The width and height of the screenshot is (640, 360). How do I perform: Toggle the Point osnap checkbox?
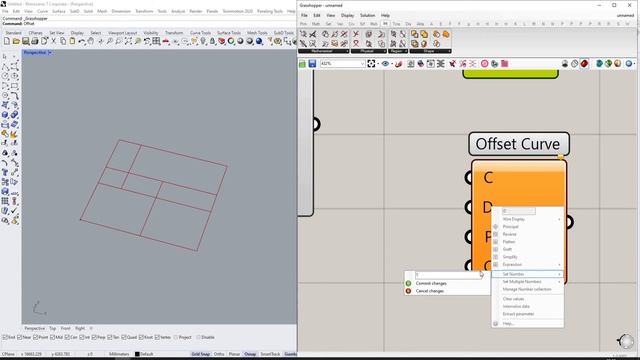(x=35, y=338)
